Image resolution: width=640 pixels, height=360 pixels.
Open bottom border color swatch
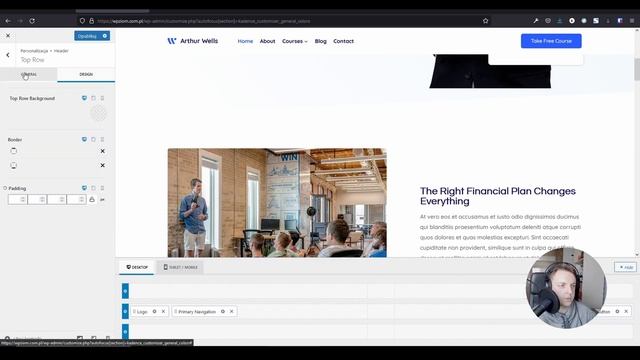tap(14, 165)
